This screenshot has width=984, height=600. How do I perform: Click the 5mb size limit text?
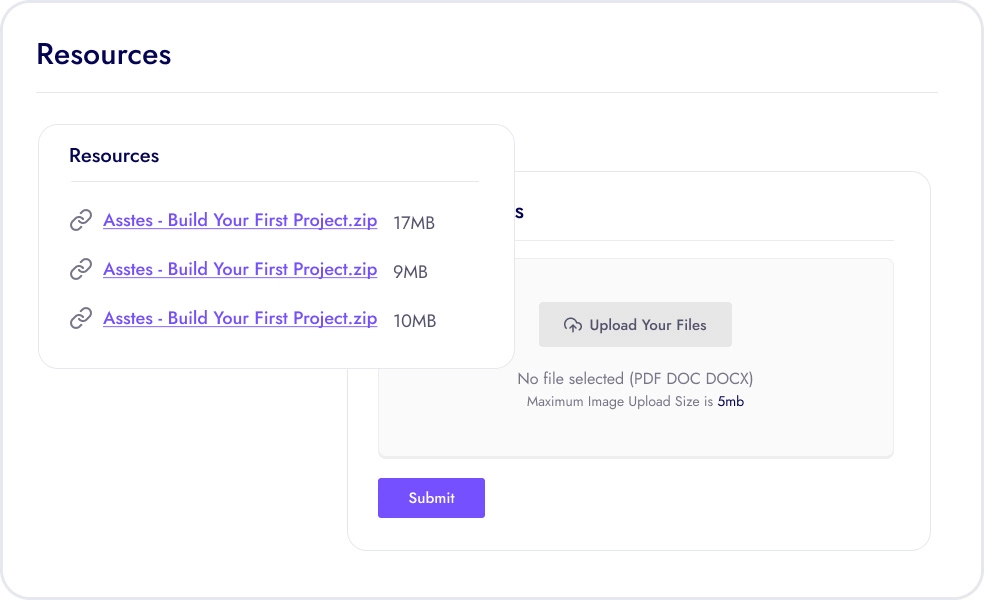[731, 402]
